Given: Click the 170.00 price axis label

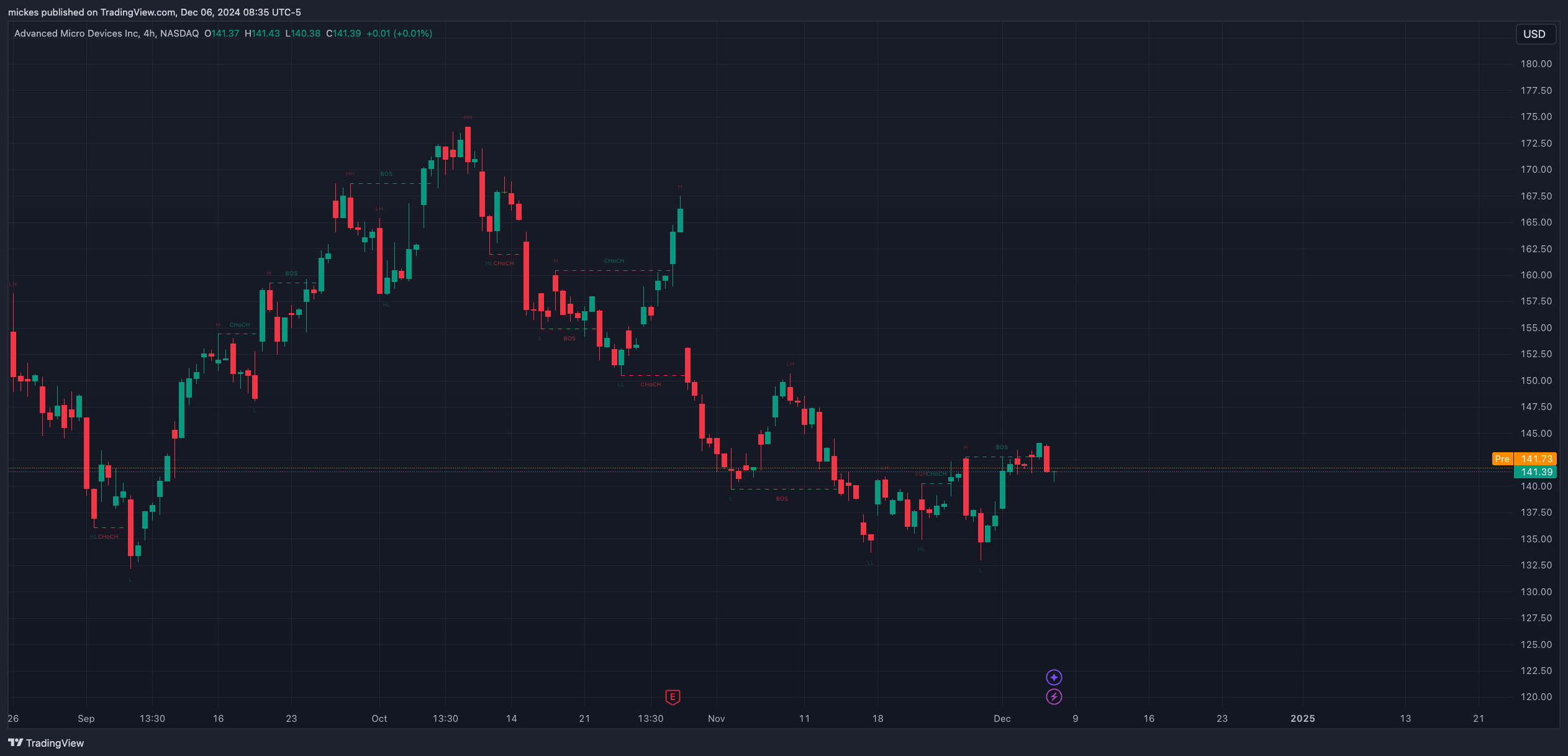Looking at the screenshot, I should click(x=1536, y=170).
